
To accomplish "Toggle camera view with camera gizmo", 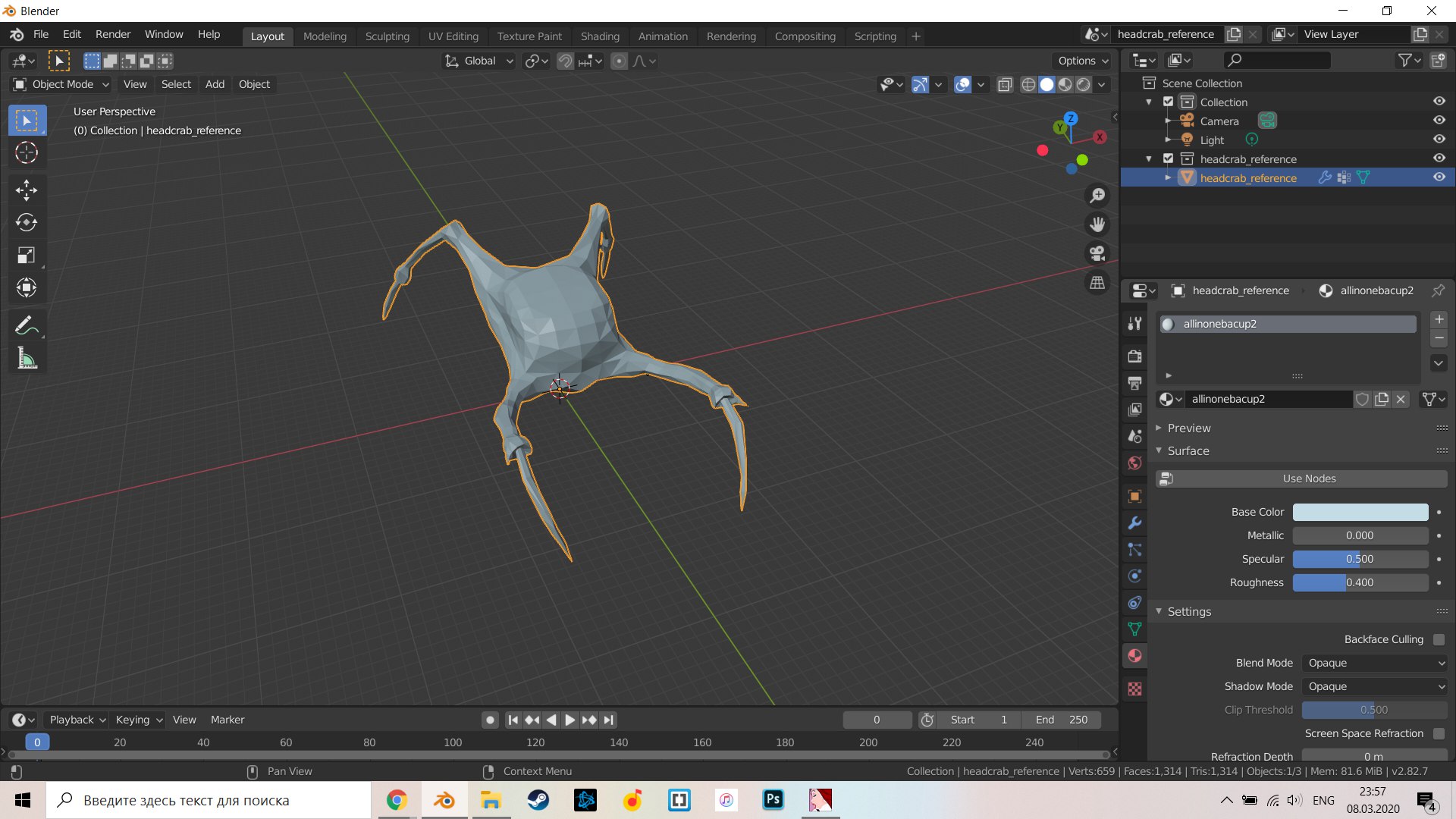I will (1097, 254).
